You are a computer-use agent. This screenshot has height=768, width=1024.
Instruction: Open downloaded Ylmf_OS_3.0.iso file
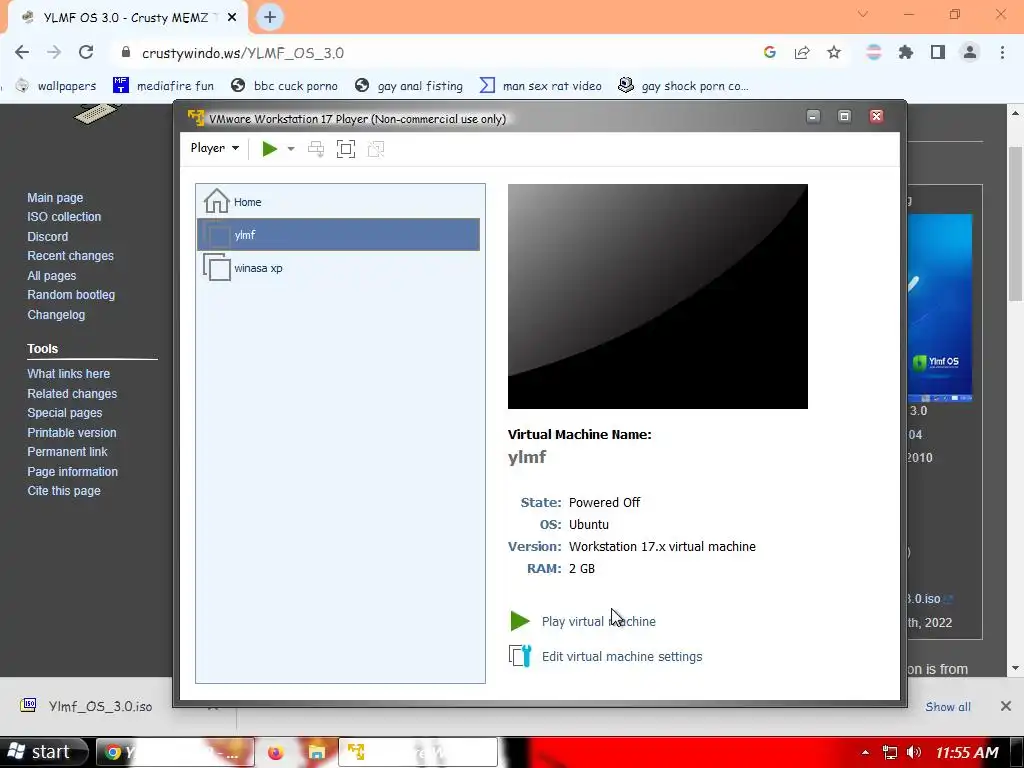88,706
